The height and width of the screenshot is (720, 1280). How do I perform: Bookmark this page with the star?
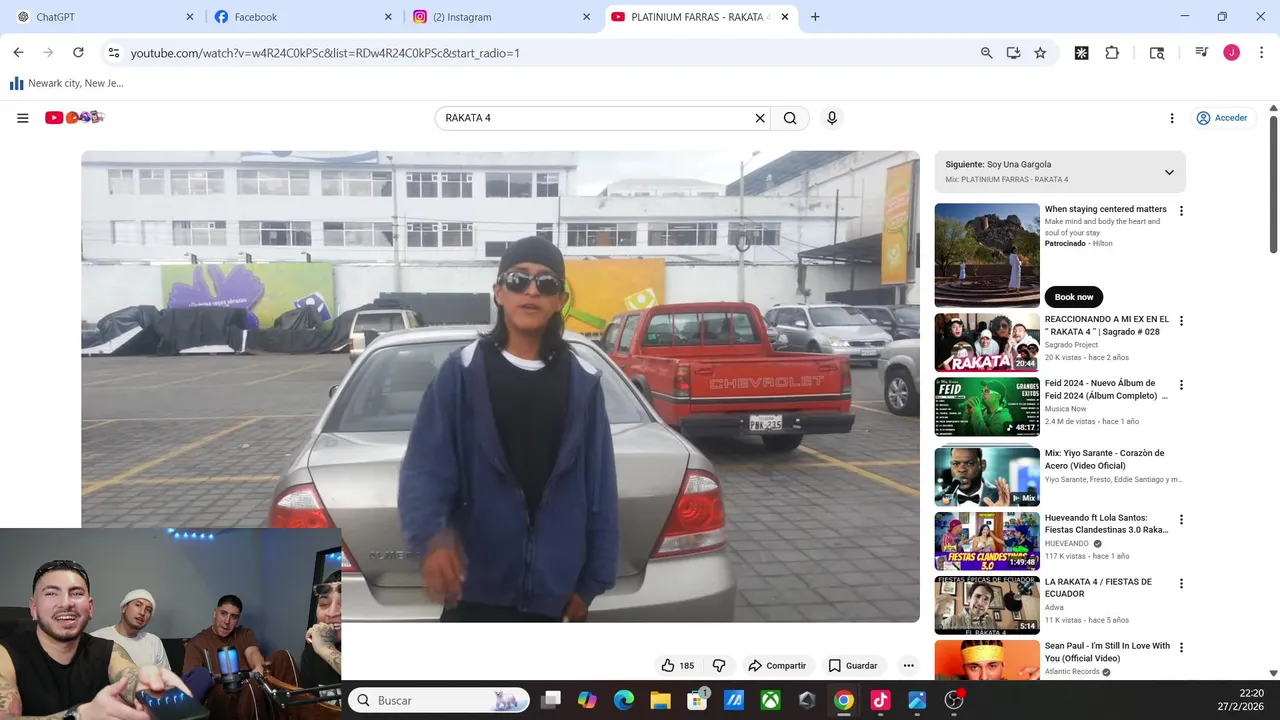1040,53
